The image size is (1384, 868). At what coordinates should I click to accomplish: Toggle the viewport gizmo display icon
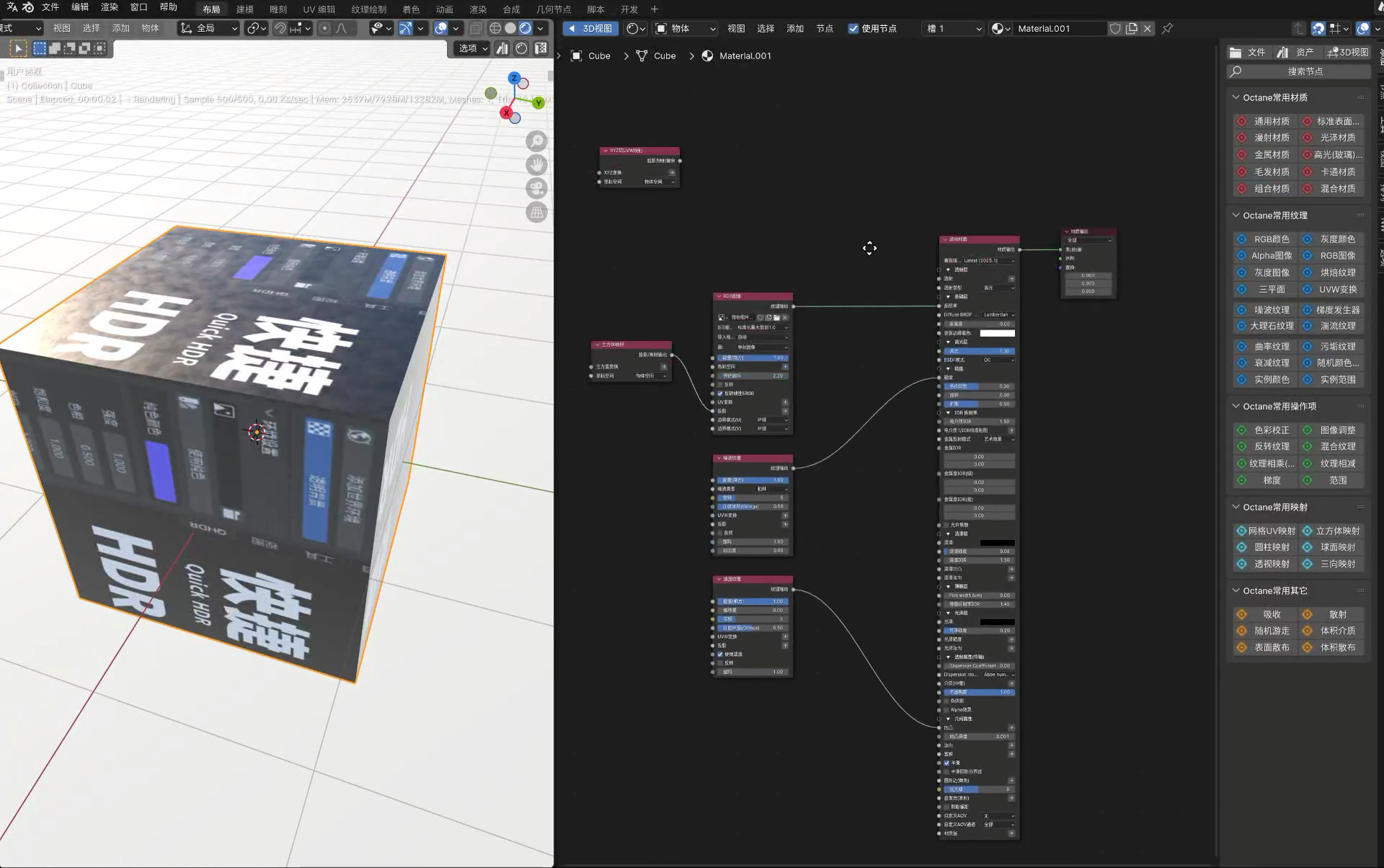click(406, 28)
